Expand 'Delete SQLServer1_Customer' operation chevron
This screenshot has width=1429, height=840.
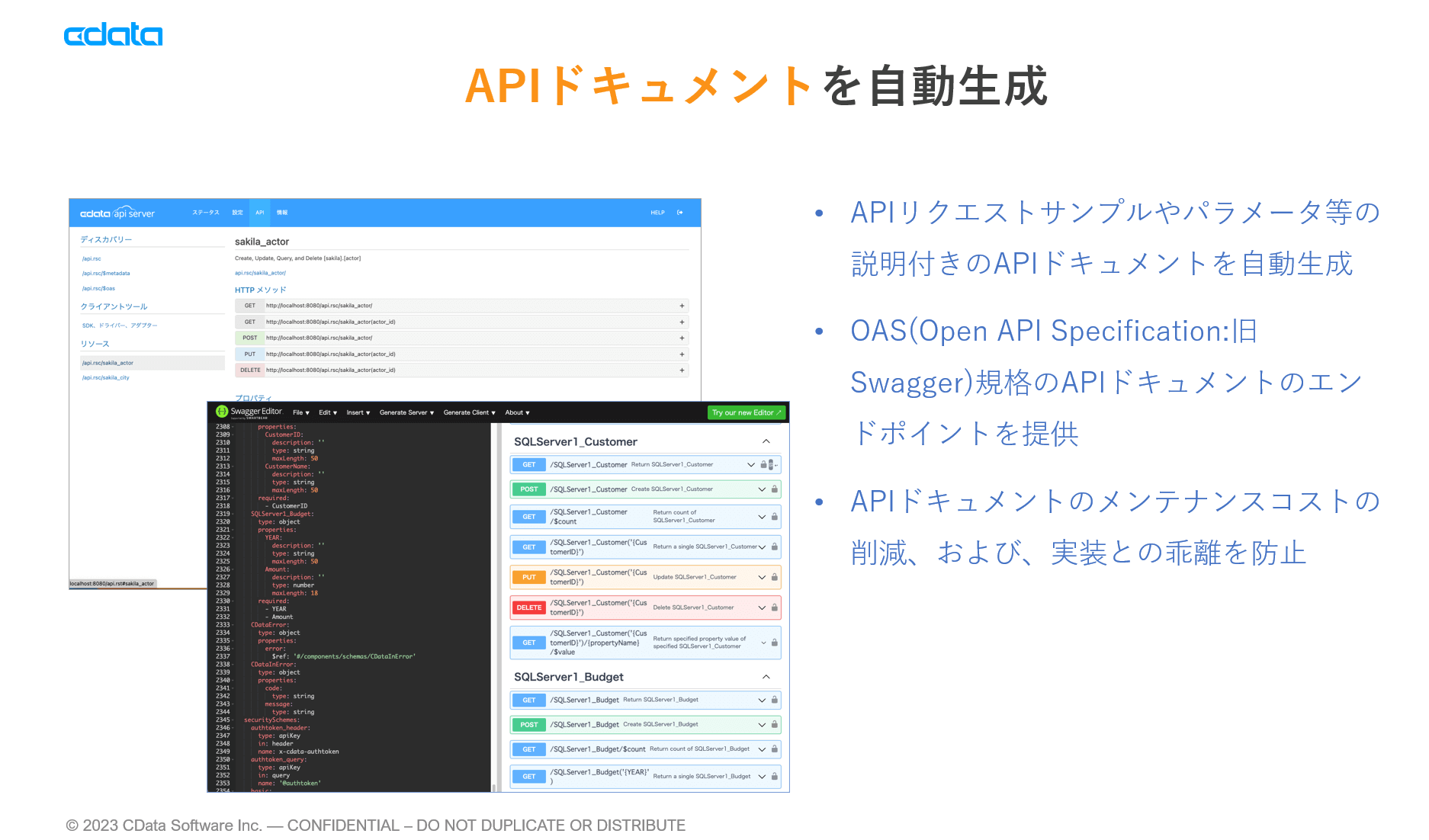pos(762,608)
